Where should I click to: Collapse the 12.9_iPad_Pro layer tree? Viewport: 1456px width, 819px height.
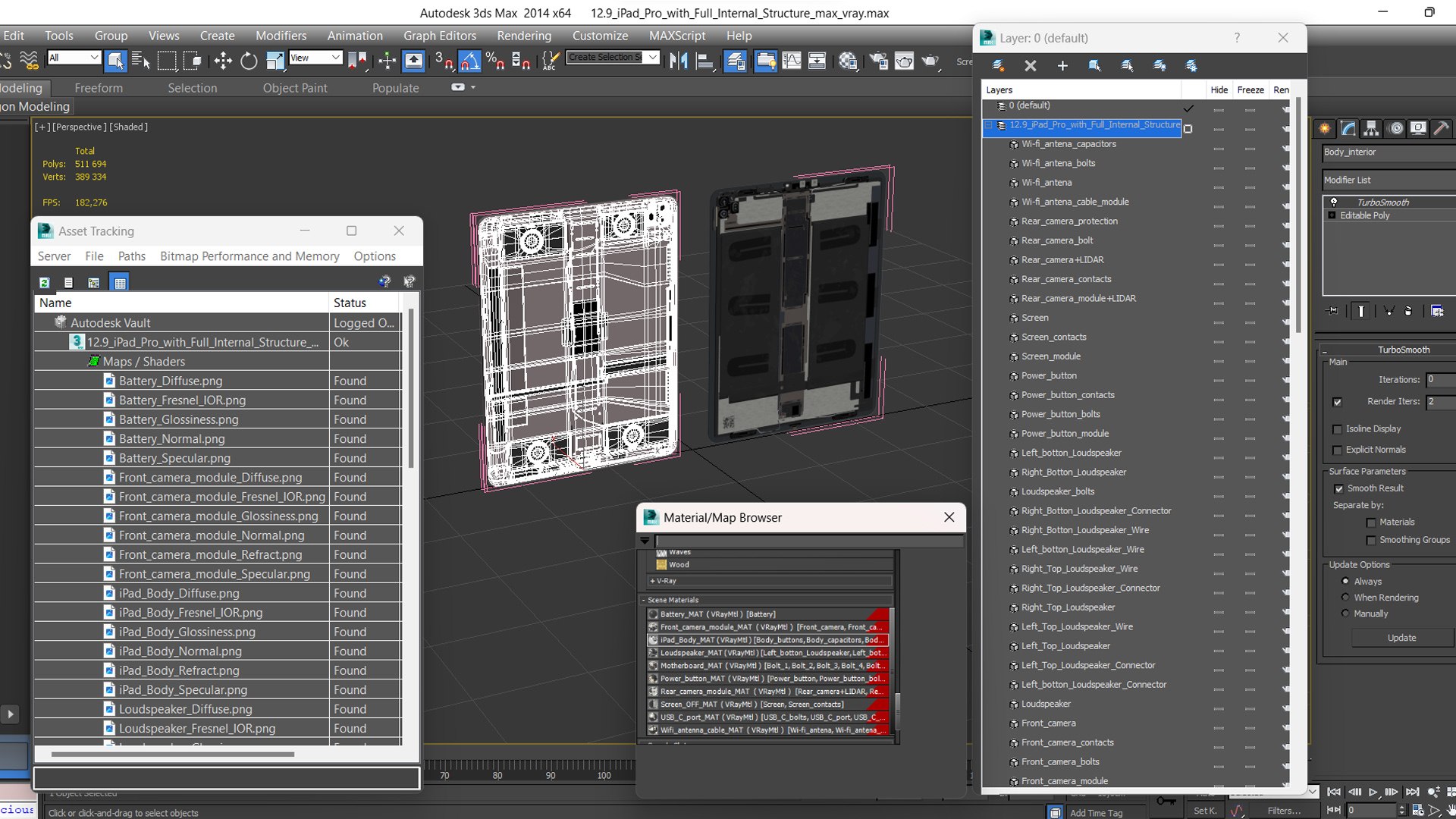click(989, 125)
